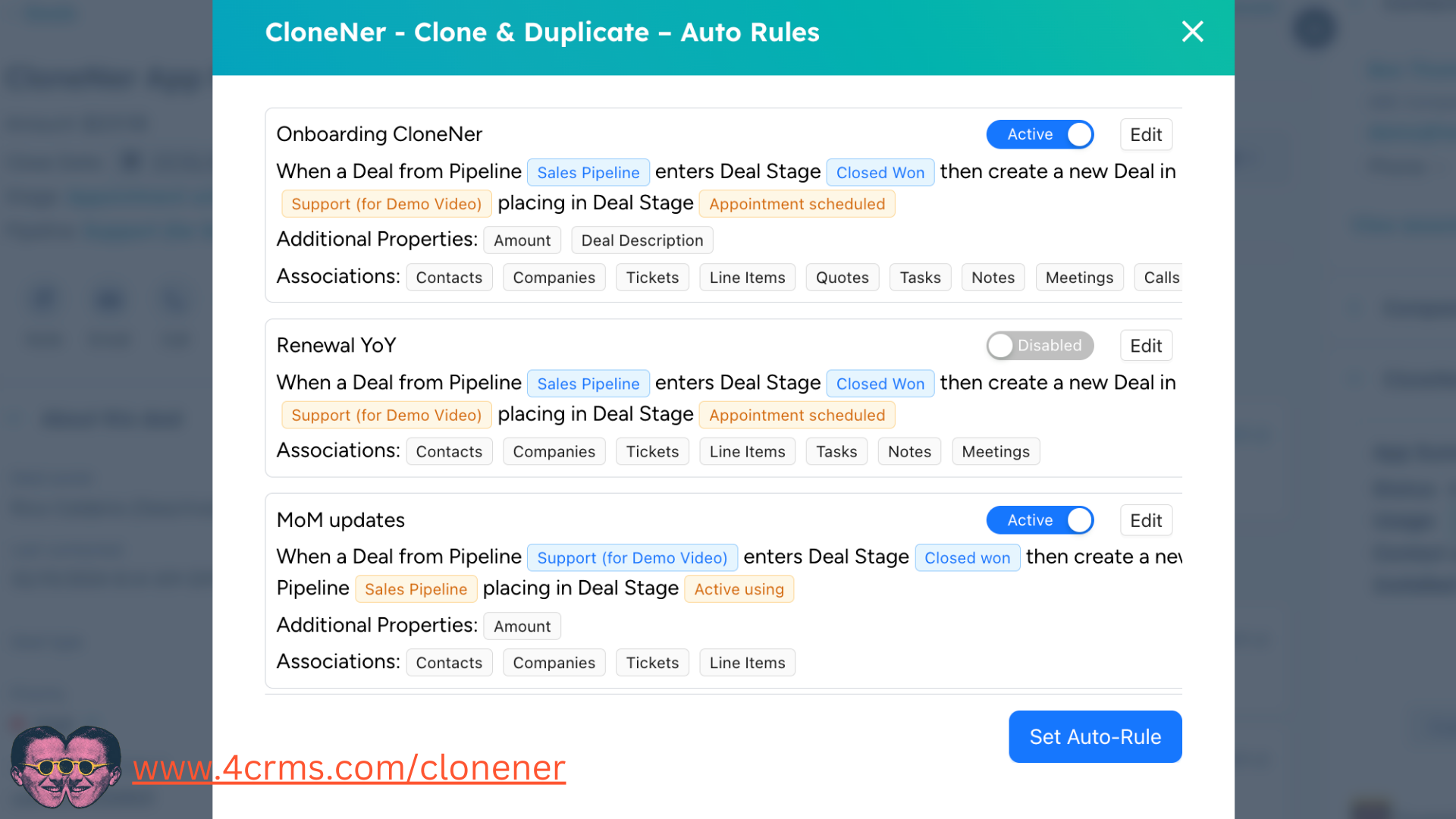Image resolution: width=1456 pixels, height=819 pixels.
Task: Click Support (for Demo Video) in Onboarding CloneNer
Action: 386,204
